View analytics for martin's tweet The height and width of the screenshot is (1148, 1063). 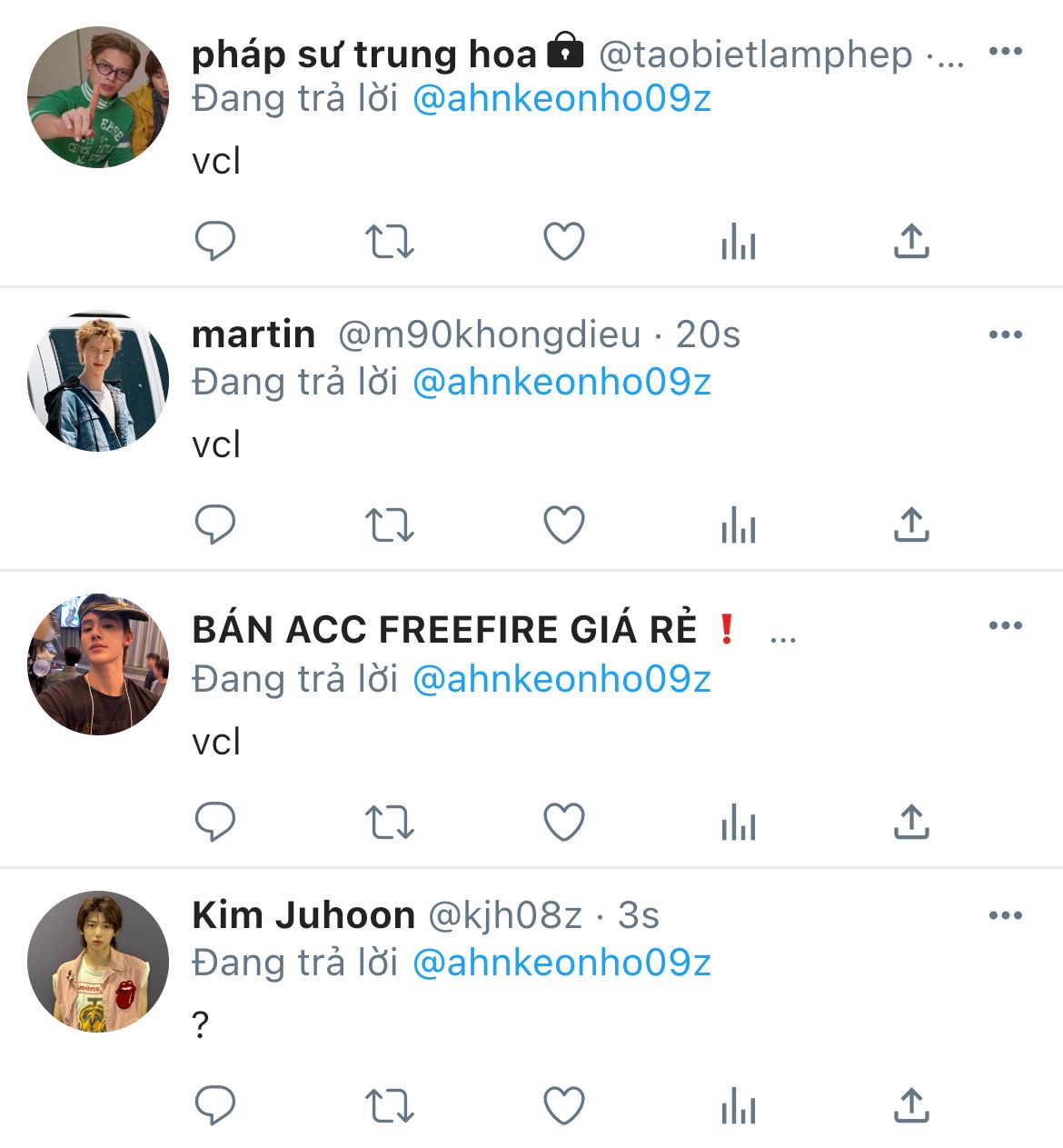(x=738, y=525)
